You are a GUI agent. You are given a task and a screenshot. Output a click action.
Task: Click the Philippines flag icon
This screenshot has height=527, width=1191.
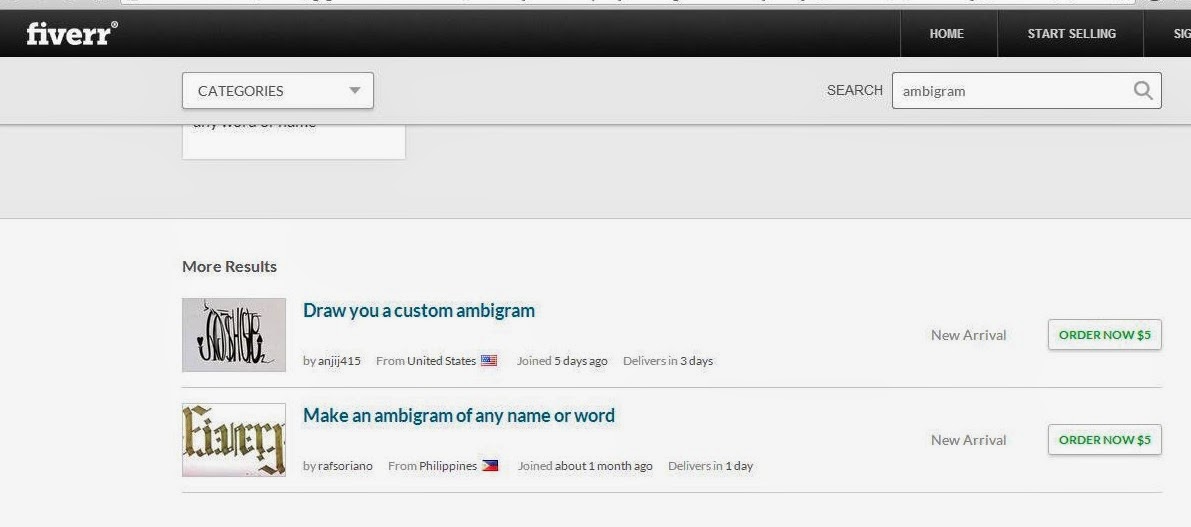pos(490,465)
